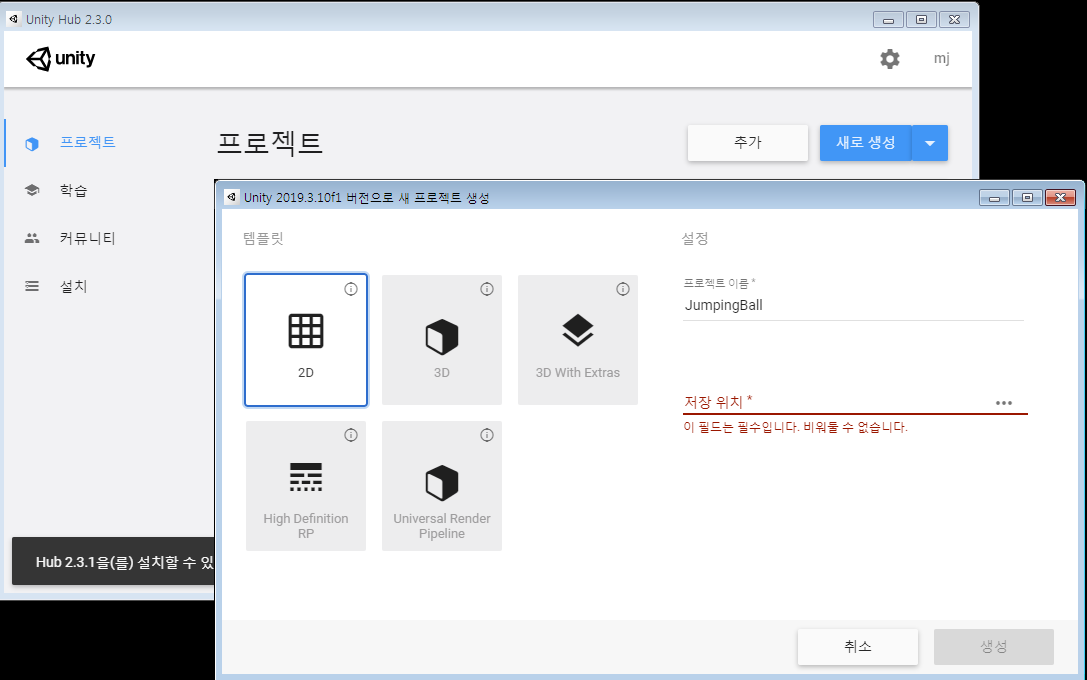Click the new project dialog title icon

[232, 198]
